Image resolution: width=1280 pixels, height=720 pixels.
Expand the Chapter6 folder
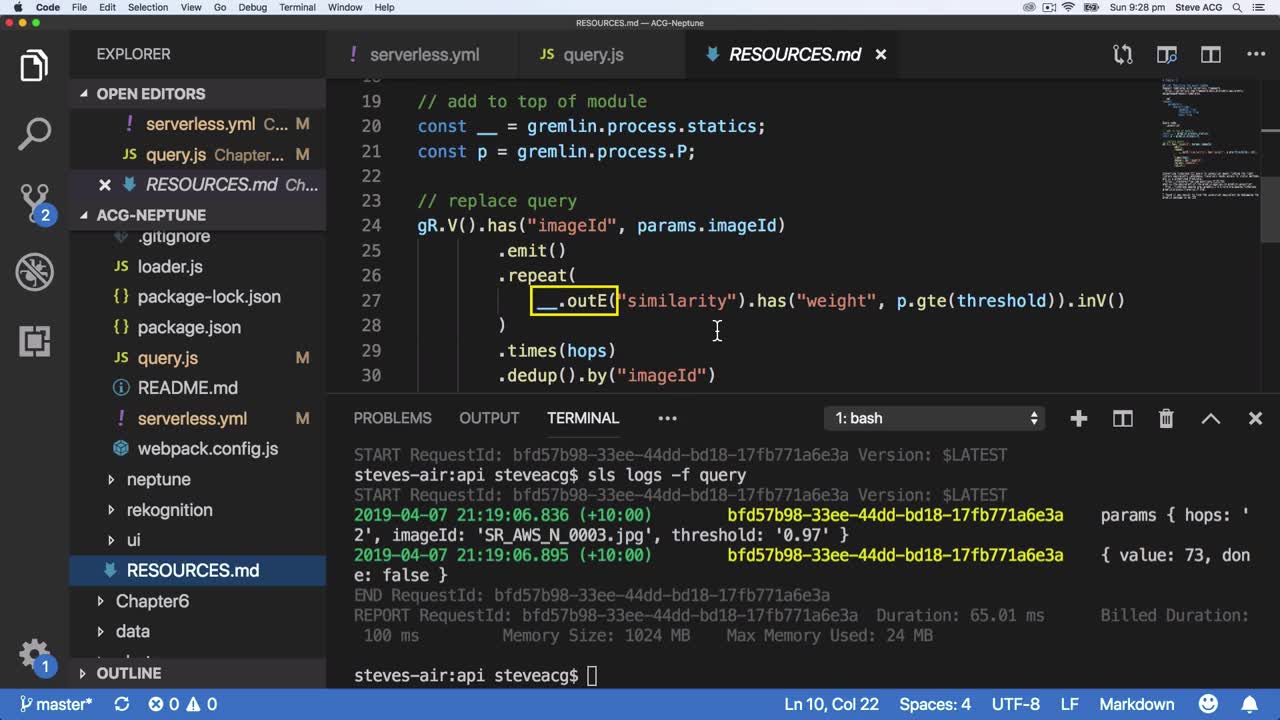pos(152,601)
